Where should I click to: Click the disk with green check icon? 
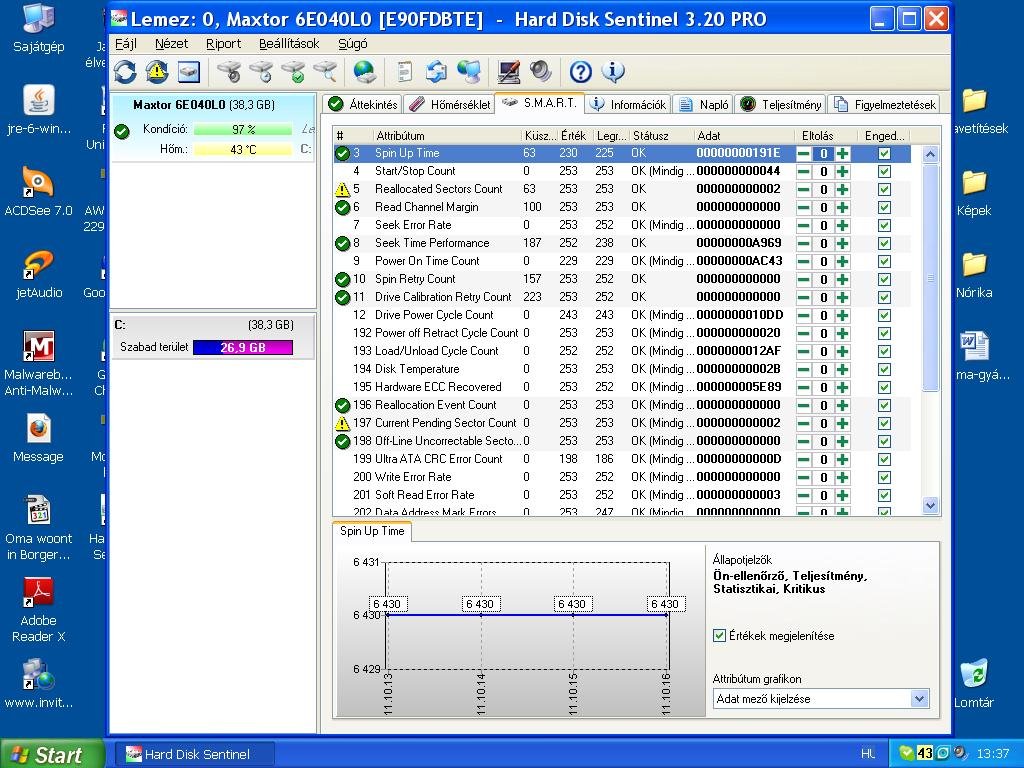[293, 72]
